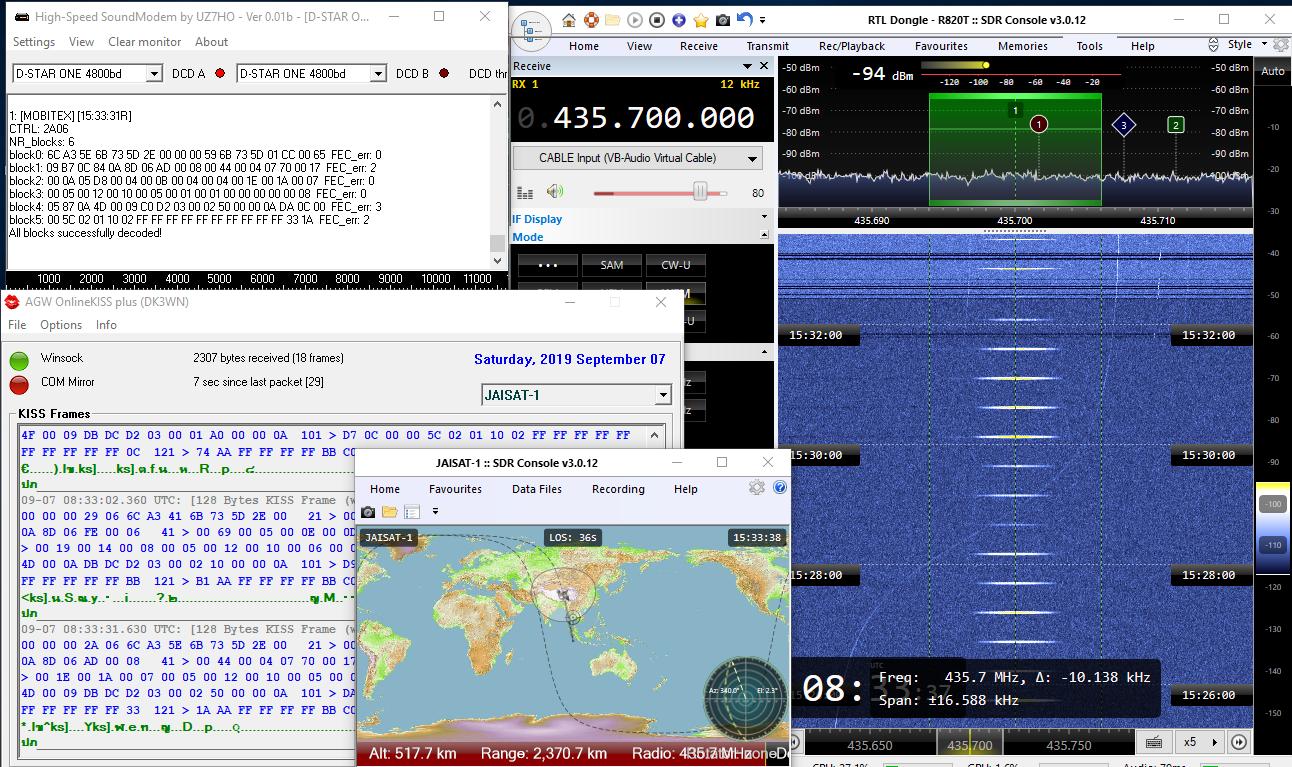Click the keyboard icon below the waterfall
Image resolution: width=1292 pixels, height=767 pixels.
pos(1154,742)
